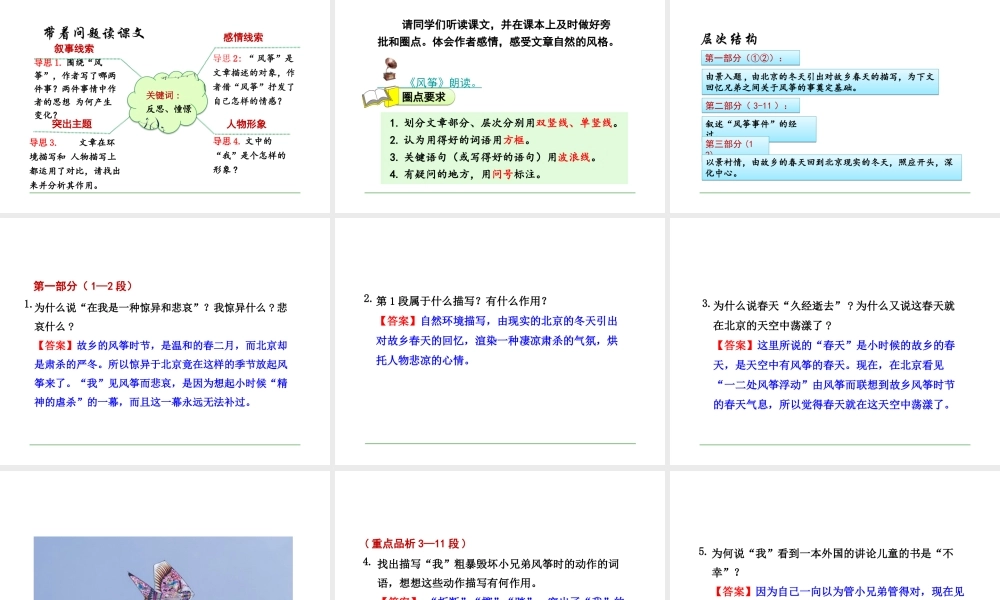The height and width of the screenshot is (600, 1000).
Task: Open the 层次结构 slide
Action: pos(835,106)
